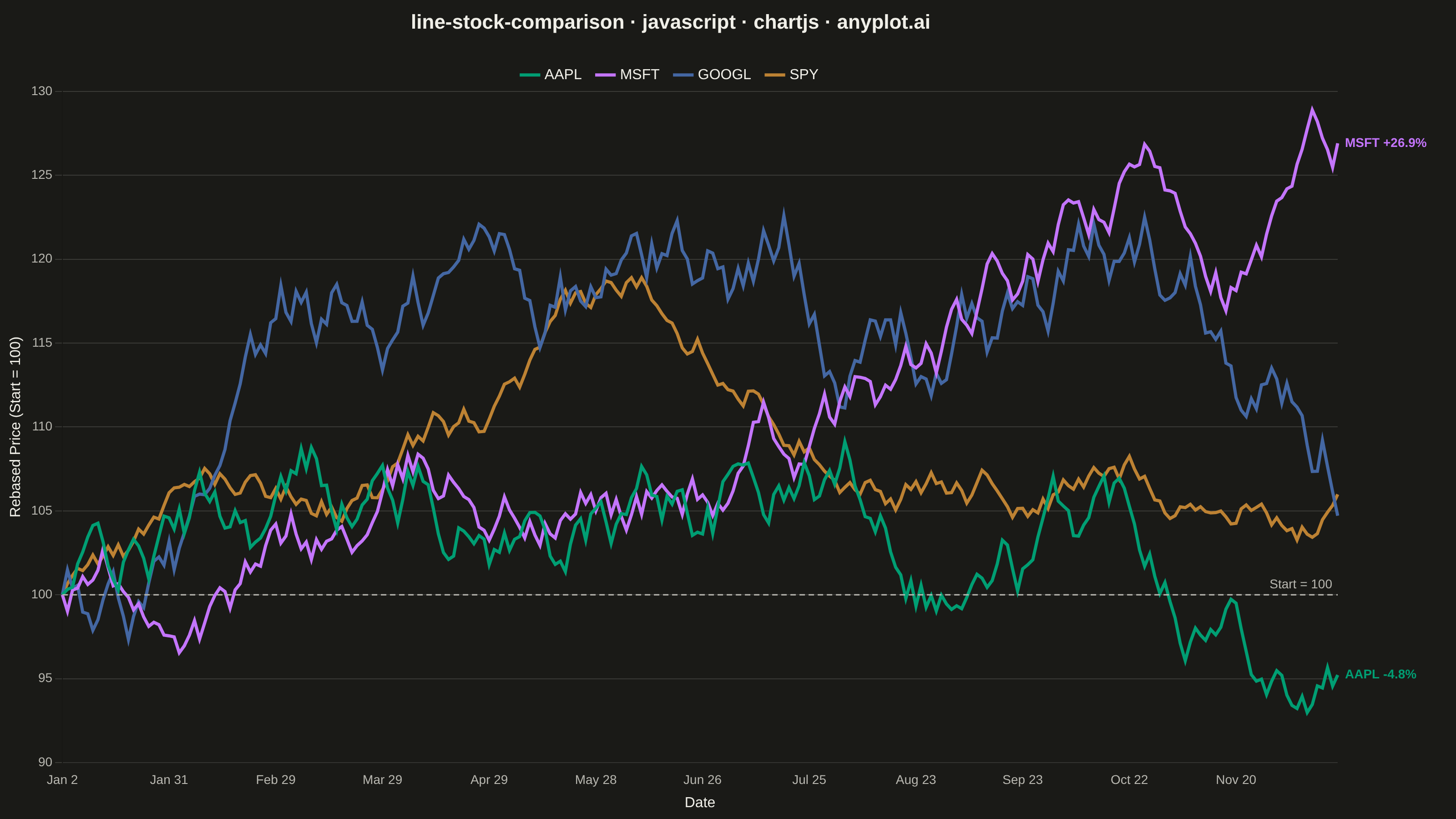Toggle the GOOGL series legend label
This screenshot has width=1456, height=819.
pyautogui.click(x=724, y=75)
